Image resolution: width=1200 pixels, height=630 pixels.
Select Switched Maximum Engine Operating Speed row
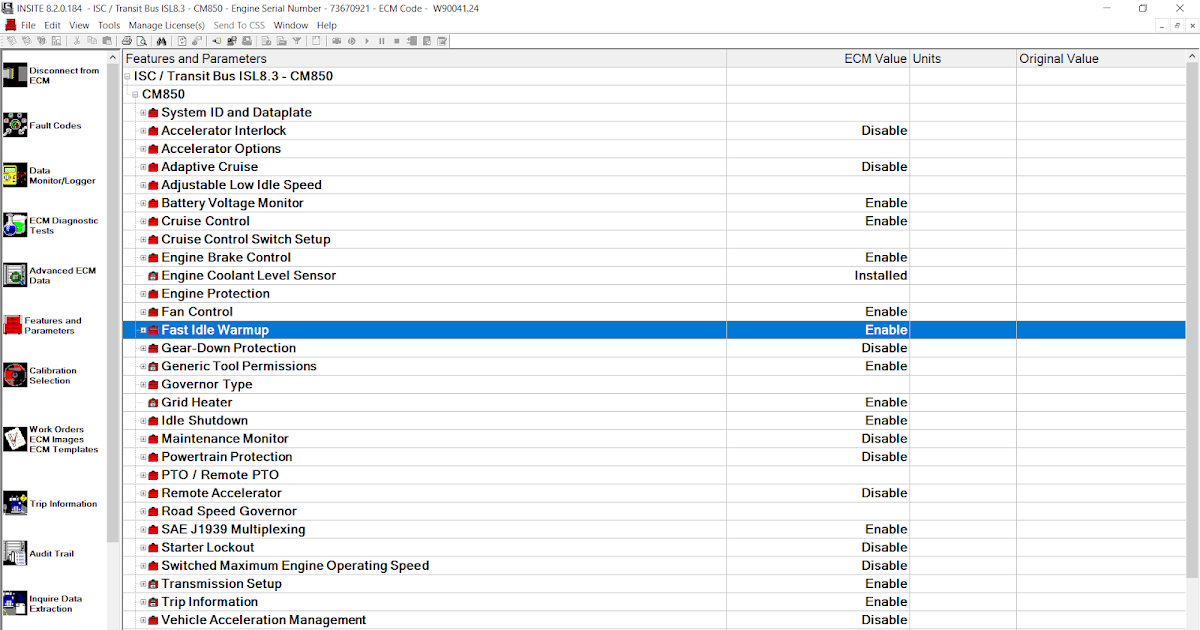pyautogui.click(x=654, y=566)
